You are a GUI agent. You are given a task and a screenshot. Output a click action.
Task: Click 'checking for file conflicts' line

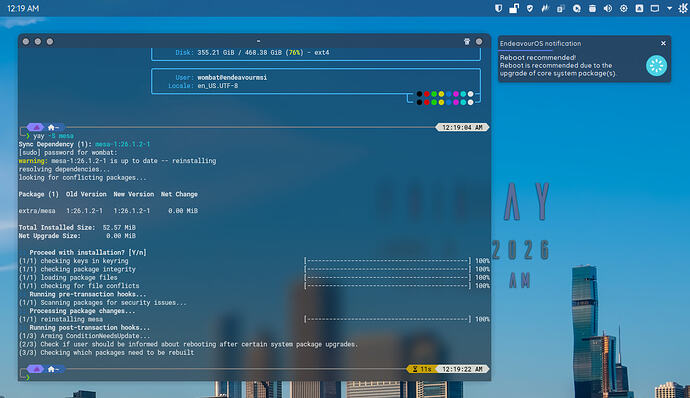click(79, 286)
